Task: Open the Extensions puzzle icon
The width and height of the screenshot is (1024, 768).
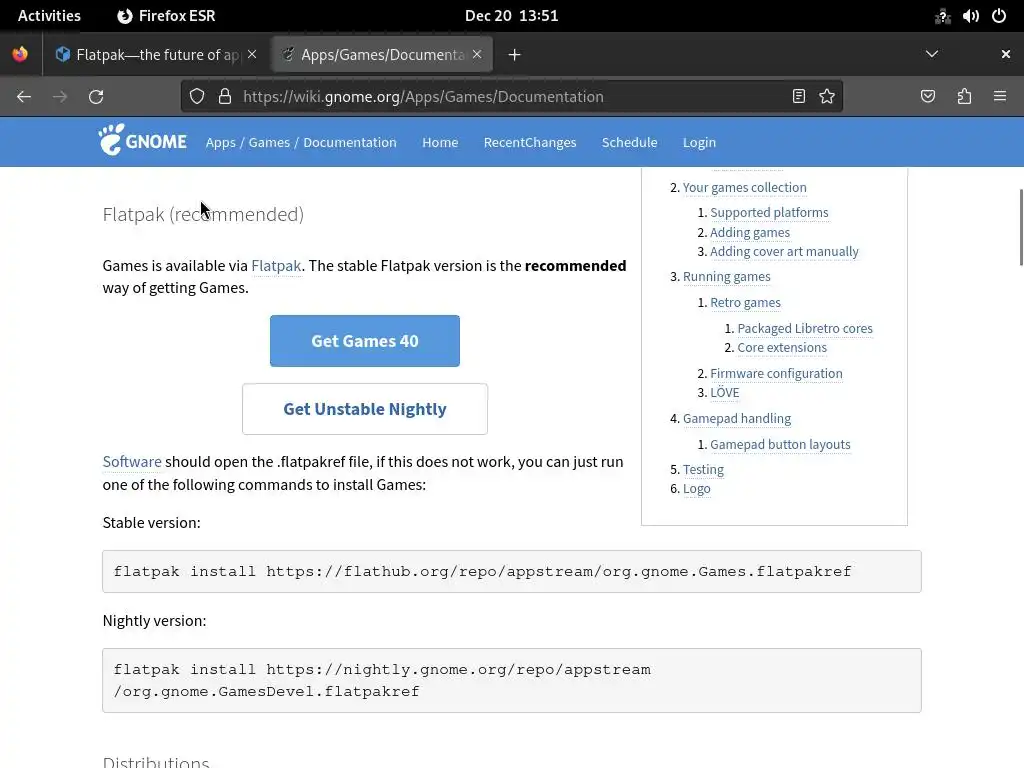Action: click(964, 97)
